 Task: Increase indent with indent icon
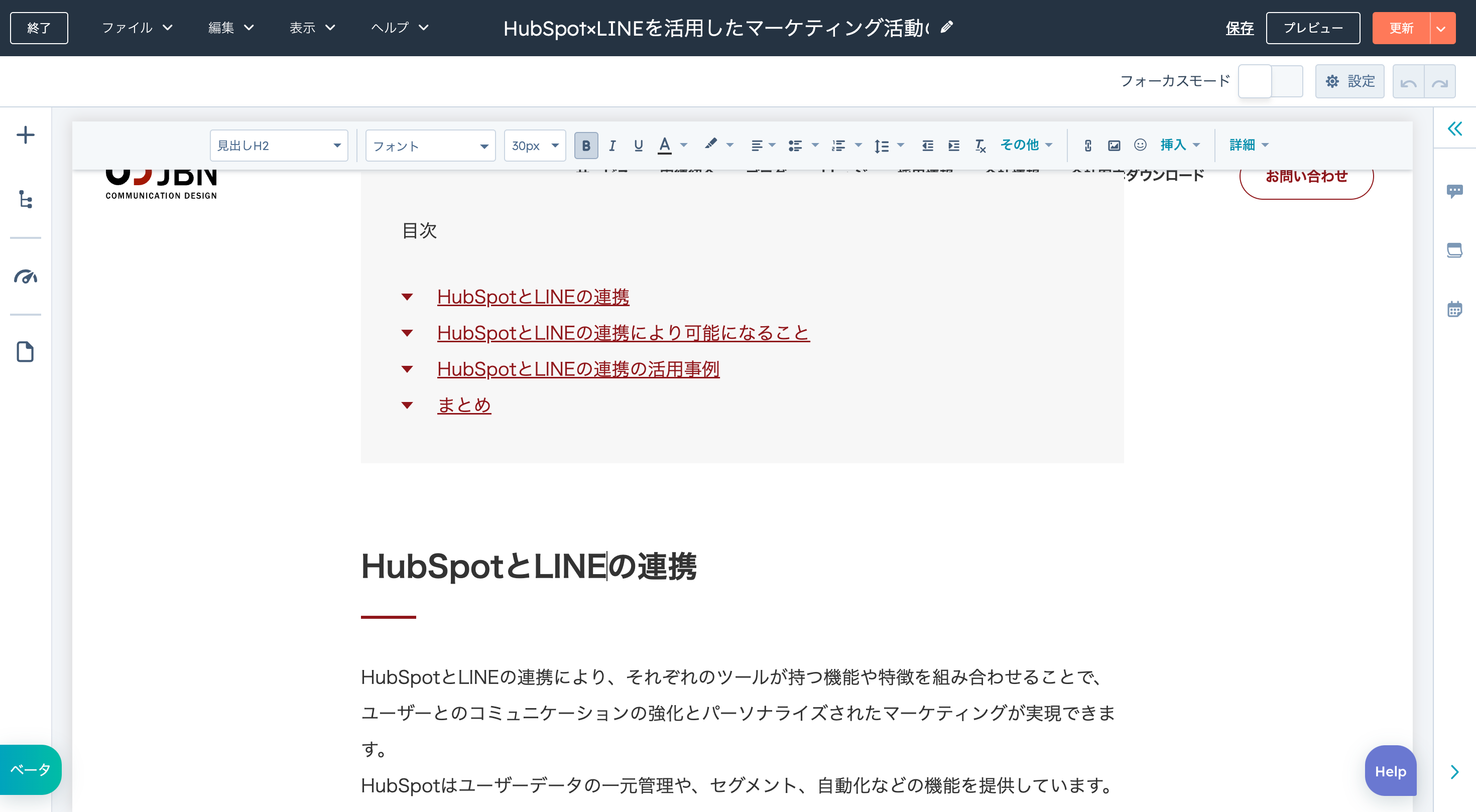coord(953,146)
